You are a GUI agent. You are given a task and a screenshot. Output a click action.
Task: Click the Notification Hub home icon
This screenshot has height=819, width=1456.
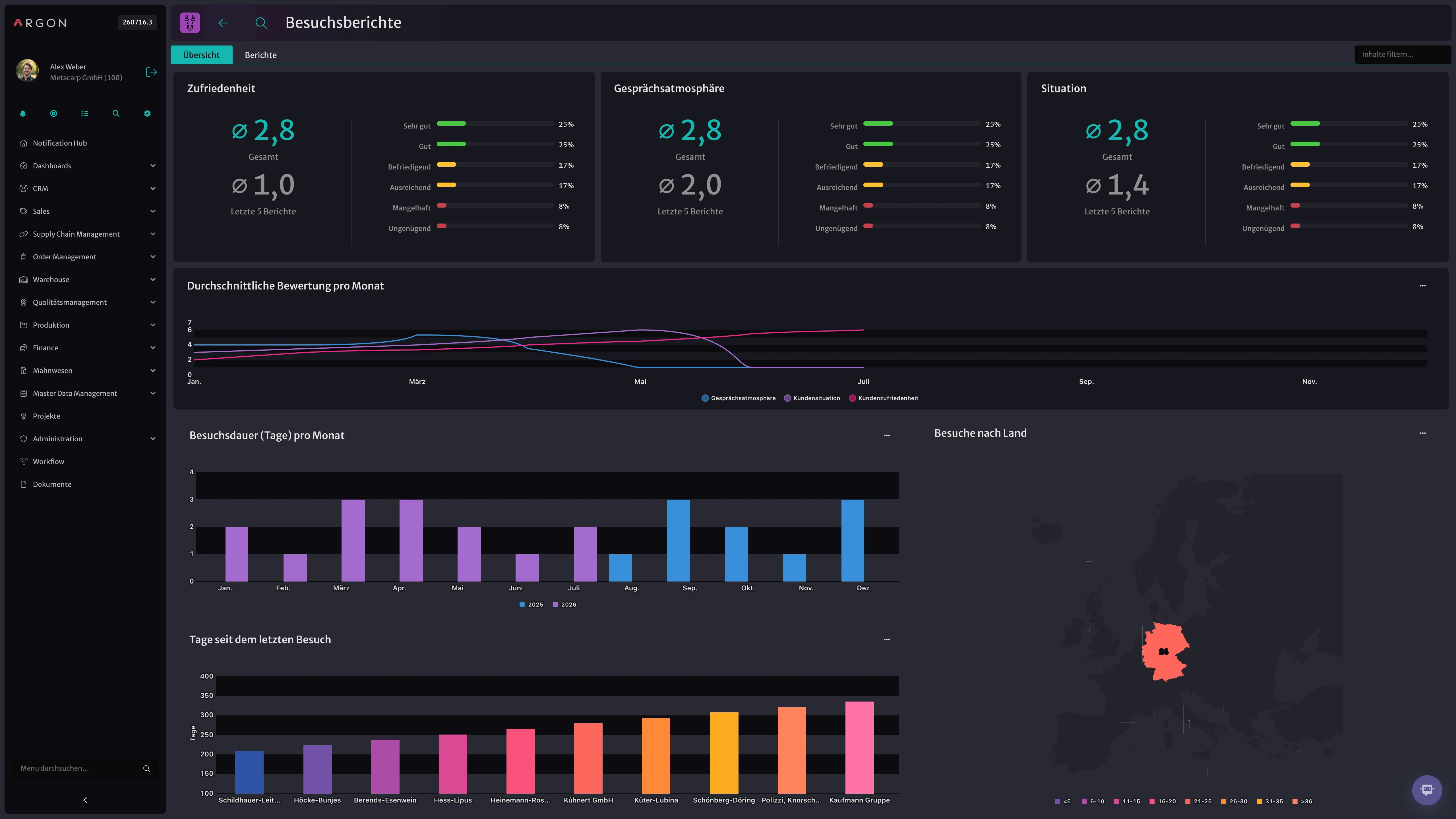coord(23,143)
